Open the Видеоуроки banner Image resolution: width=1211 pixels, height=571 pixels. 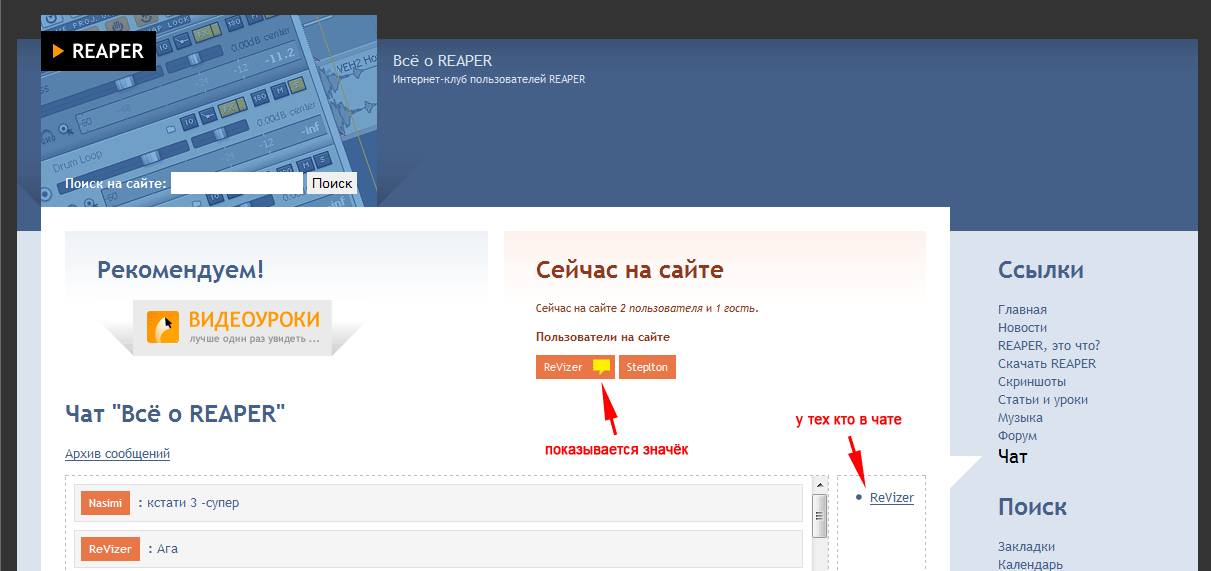click(233, 326)
